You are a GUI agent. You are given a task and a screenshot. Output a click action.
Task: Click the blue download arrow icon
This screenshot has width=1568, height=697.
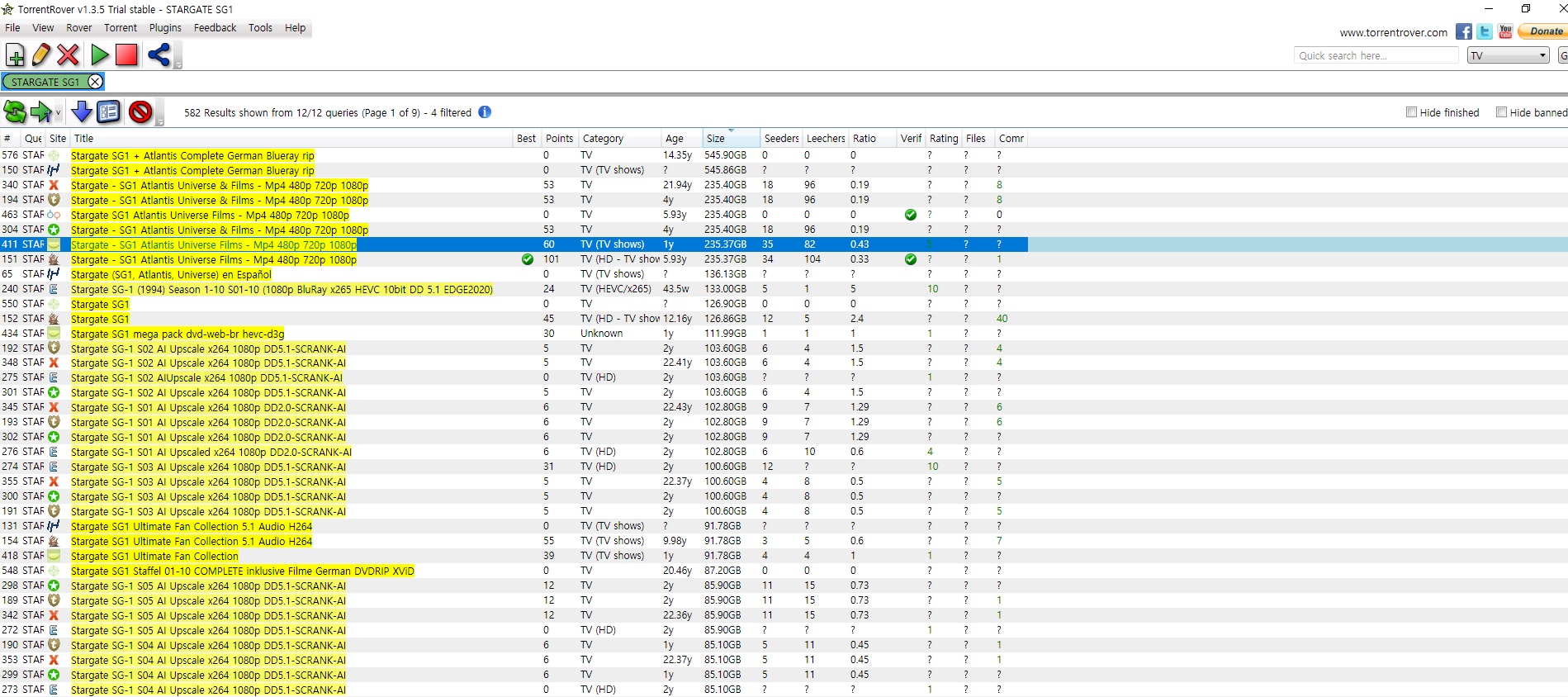82,111
